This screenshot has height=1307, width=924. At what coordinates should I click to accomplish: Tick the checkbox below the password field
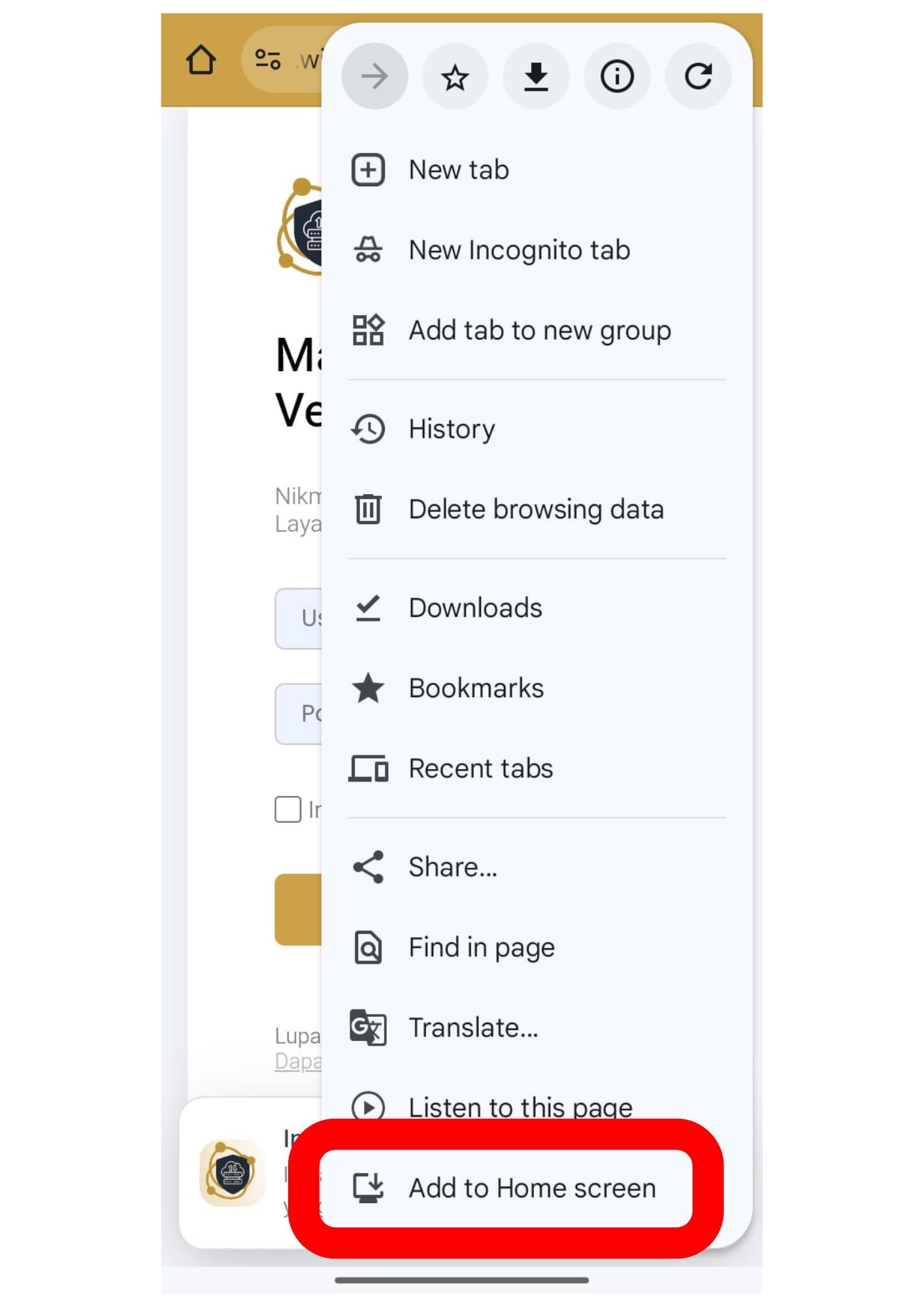click(x=288, y=809)
